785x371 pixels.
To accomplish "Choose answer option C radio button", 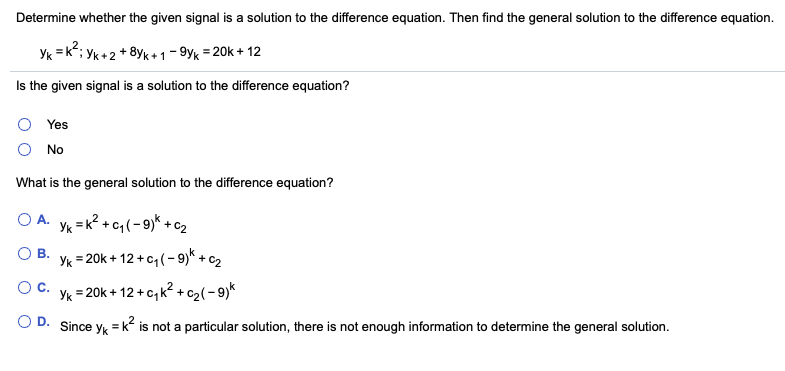I will (25, 288).
